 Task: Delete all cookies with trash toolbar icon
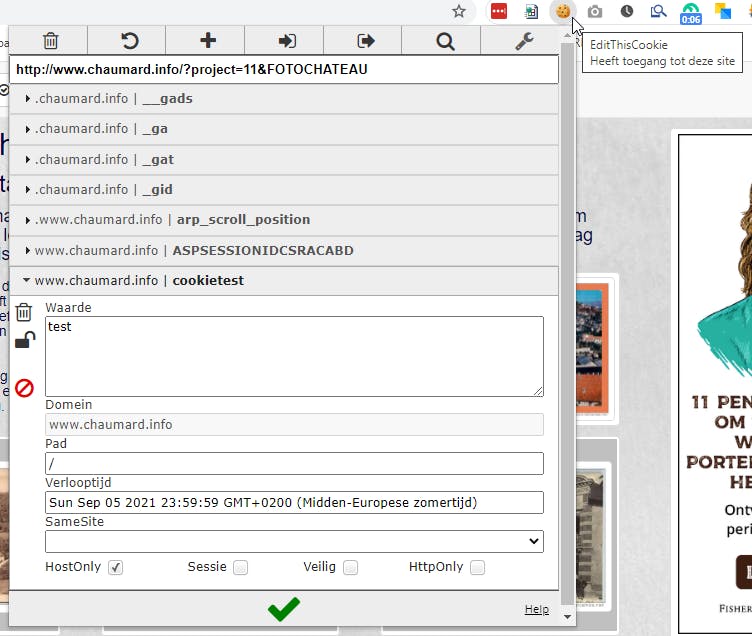pos(50,41)
